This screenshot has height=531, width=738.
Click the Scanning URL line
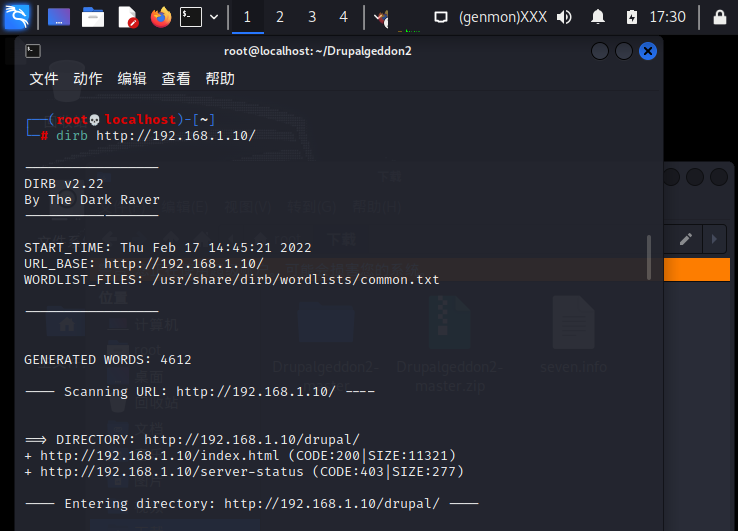(200, 392)
